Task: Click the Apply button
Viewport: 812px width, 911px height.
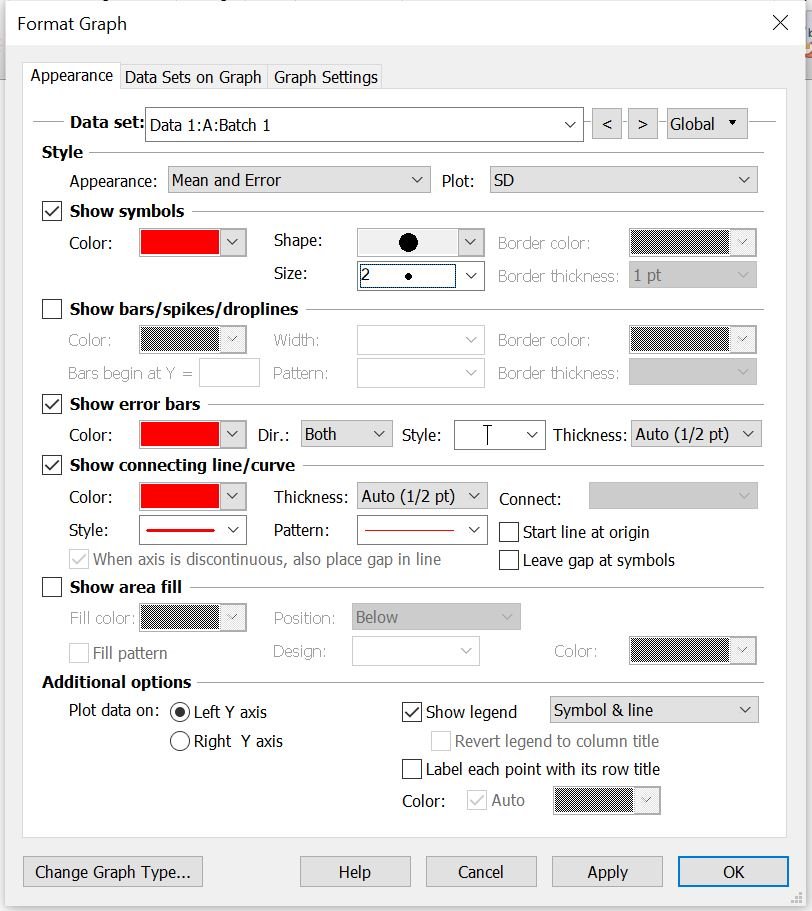Action: click(606, 871)
